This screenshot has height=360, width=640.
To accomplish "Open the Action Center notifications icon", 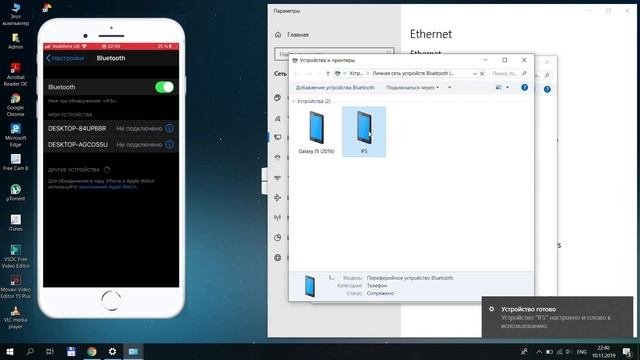I will (627, 352).
